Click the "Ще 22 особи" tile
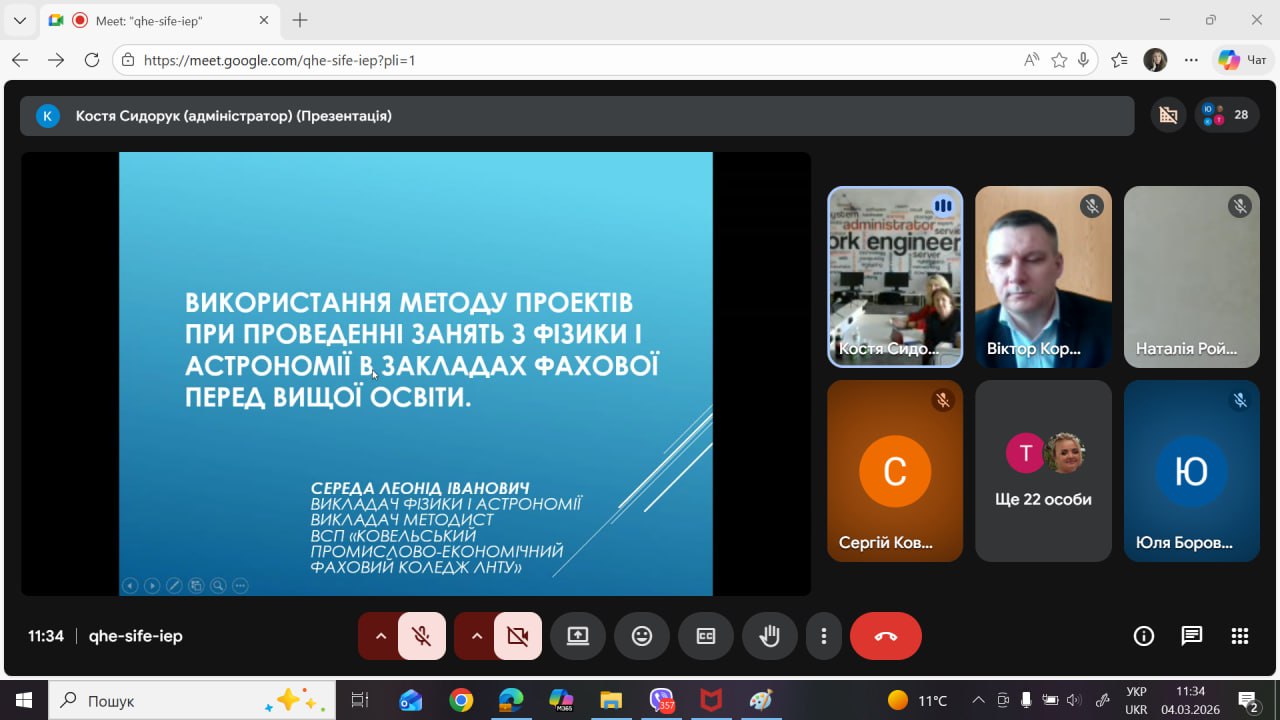The width and height of the screenshot is (1280, 720). pos(1043,471)
